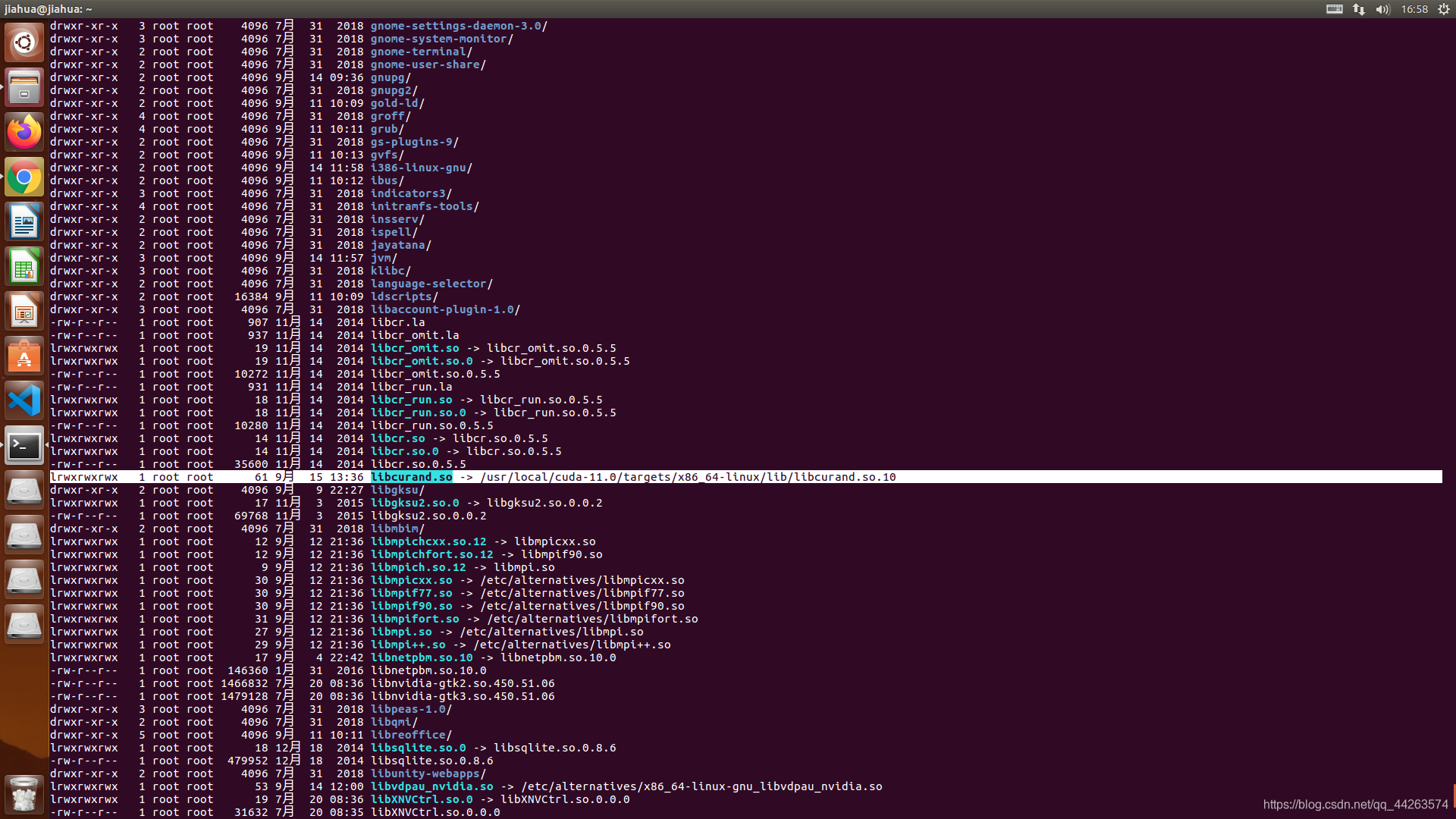The image size is (1456, 819).
Task: Launch the Files manager from dock
Action: (24, 87)
